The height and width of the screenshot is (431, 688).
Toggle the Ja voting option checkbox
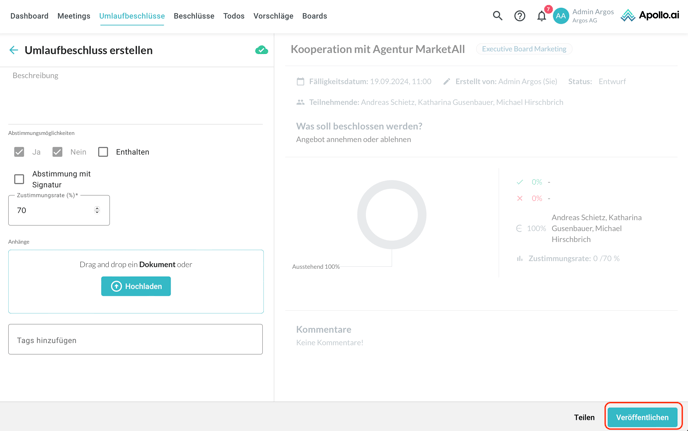pyautogui.click(x=19, y=152)
